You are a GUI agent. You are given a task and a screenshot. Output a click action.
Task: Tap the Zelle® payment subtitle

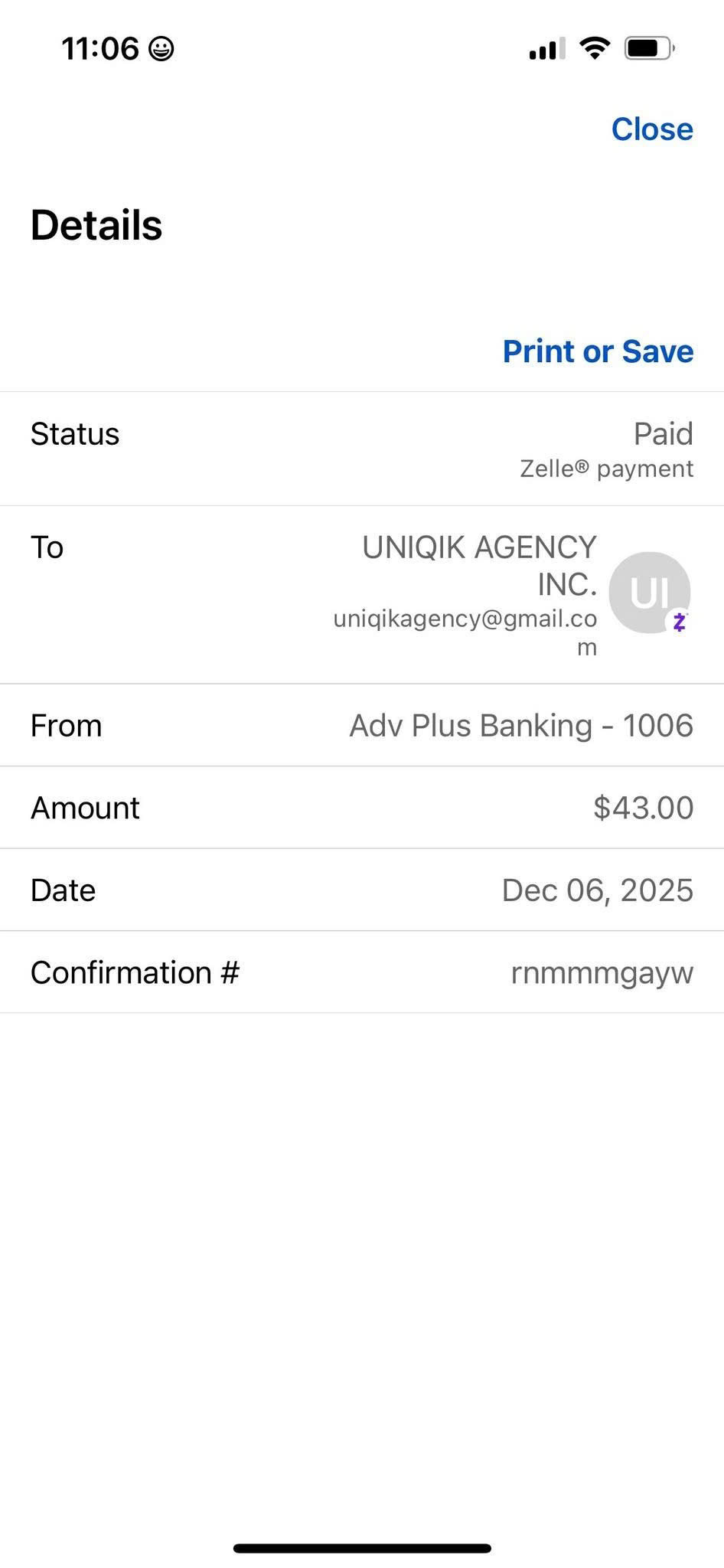click(606, 469)
